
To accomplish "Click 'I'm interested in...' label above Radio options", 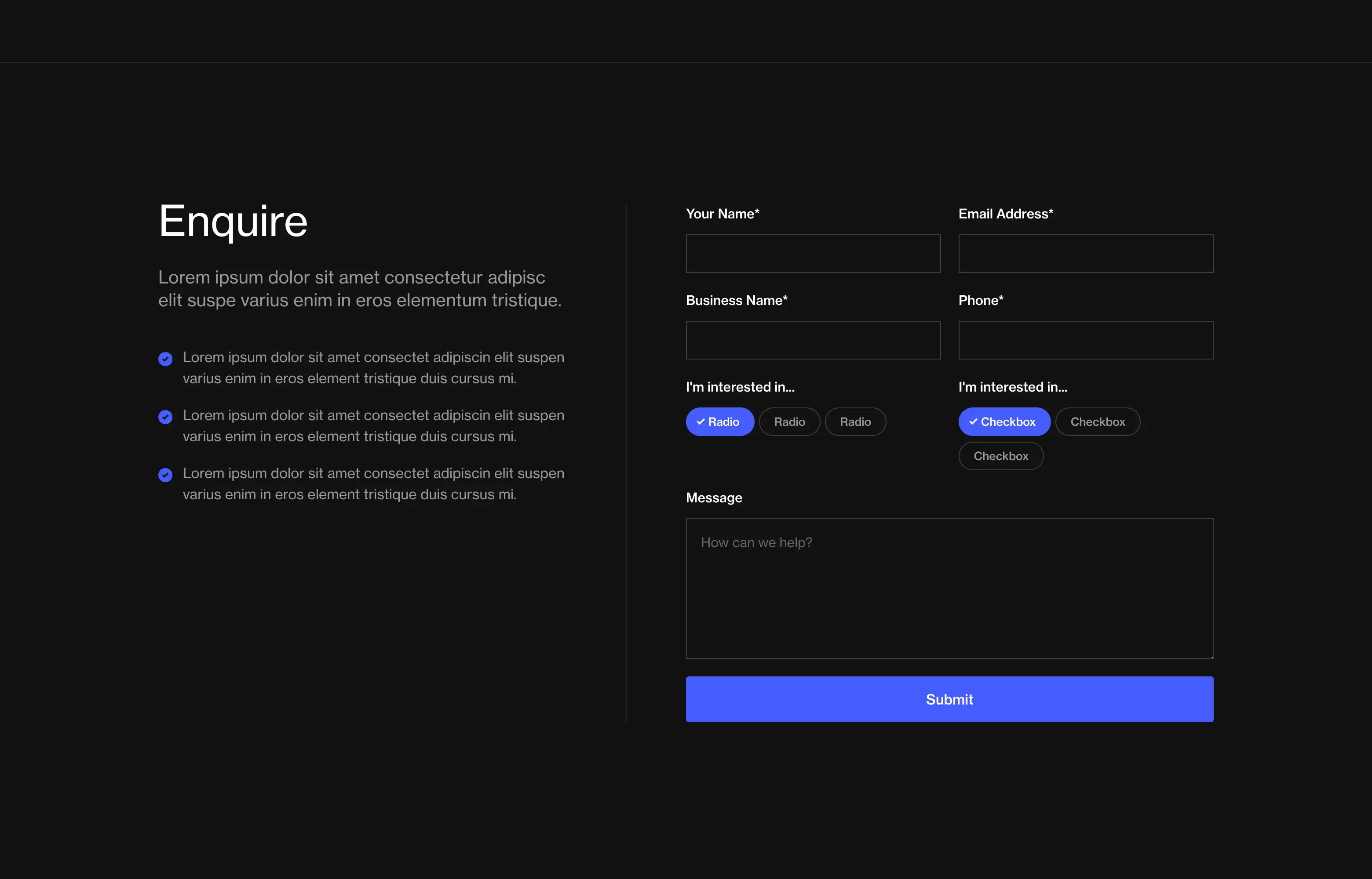I will [x=740, y=387].
